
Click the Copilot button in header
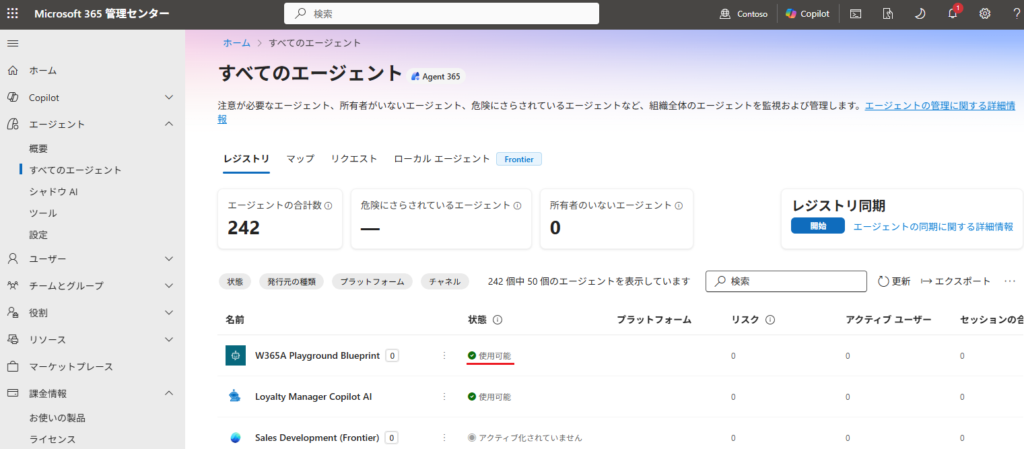(807, 14)
